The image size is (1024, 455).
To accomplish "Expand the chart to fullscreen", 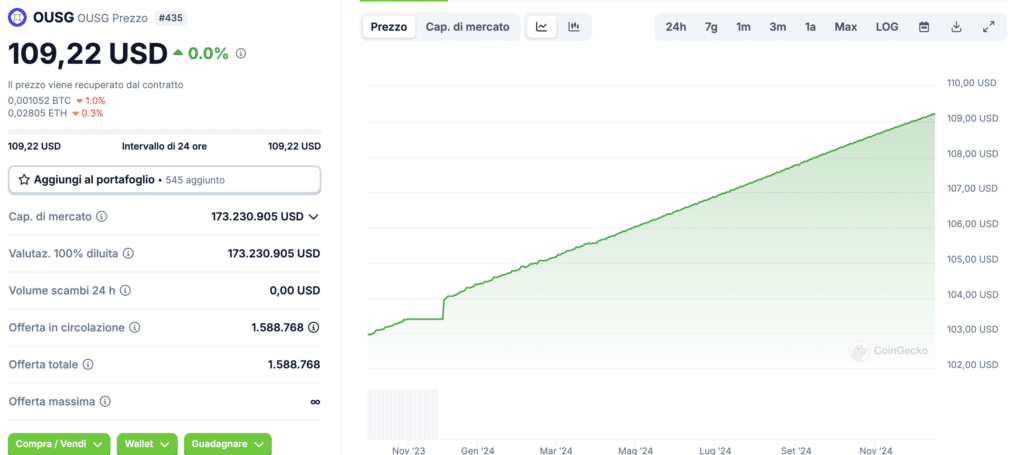I will (x=989, y=27).
